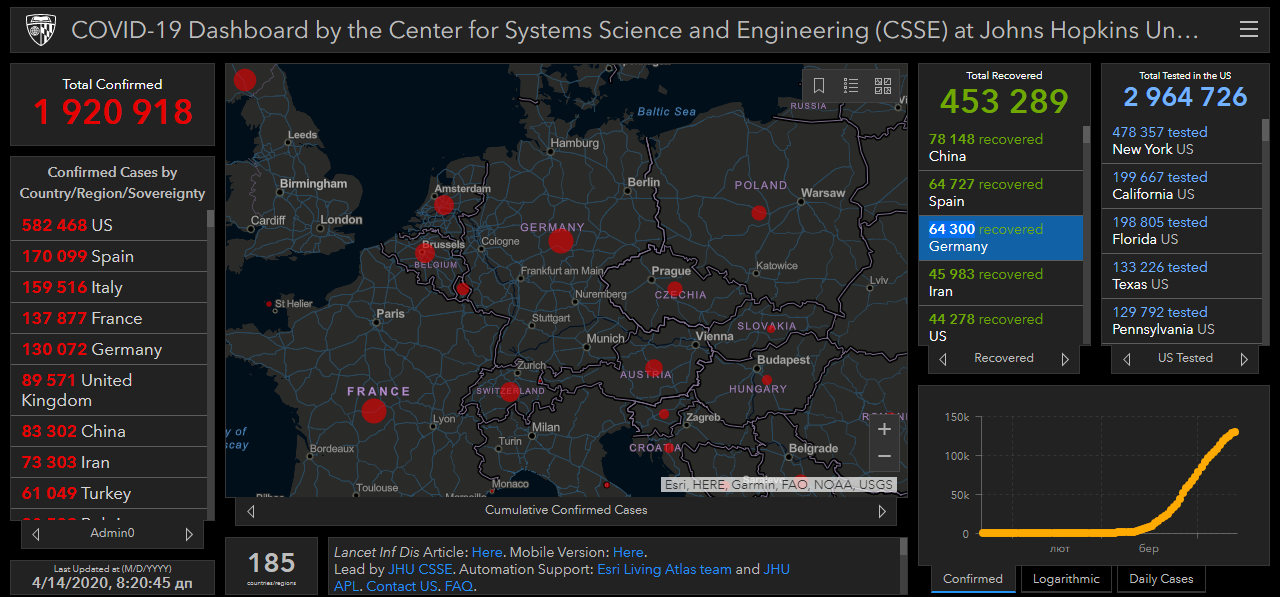Previous arrow in US Tested panel

click(x=1126, y=359)
